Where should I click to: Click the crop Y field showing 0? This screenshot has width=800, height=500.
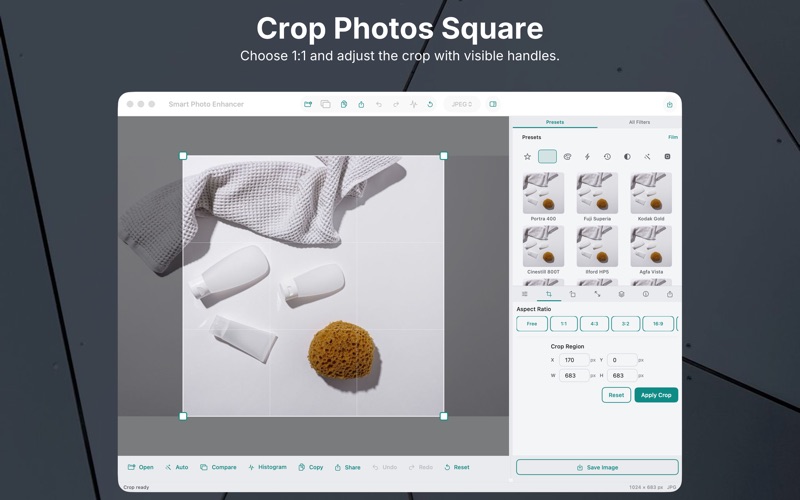click(x=622, y=360)
